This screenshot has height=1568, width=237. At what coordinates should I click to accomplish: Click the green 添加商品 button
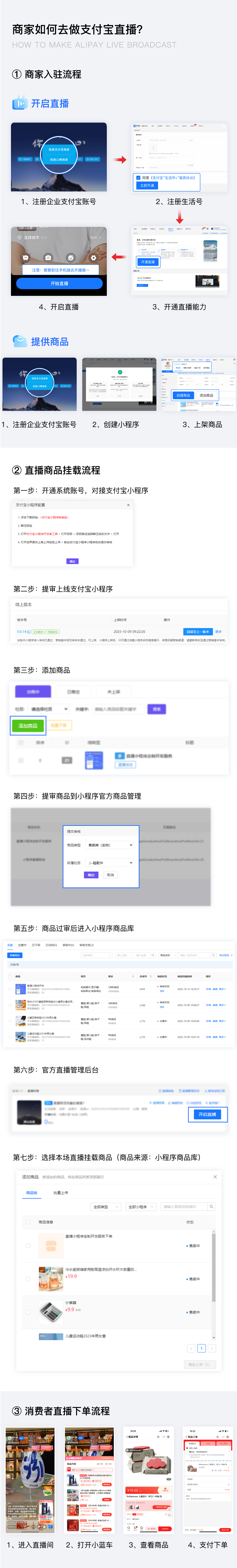tap(28, 726)
